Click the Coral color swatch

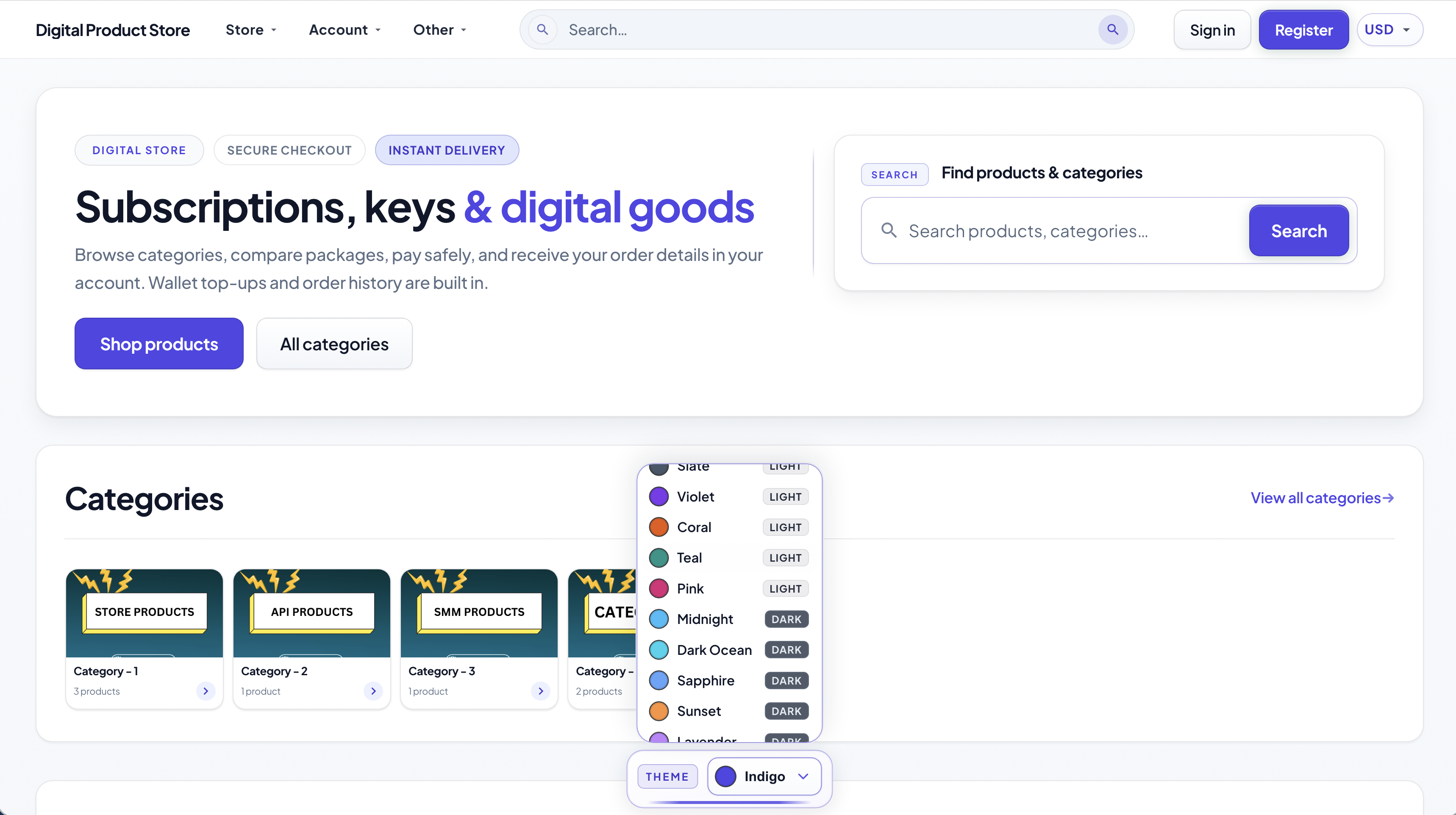659,527
